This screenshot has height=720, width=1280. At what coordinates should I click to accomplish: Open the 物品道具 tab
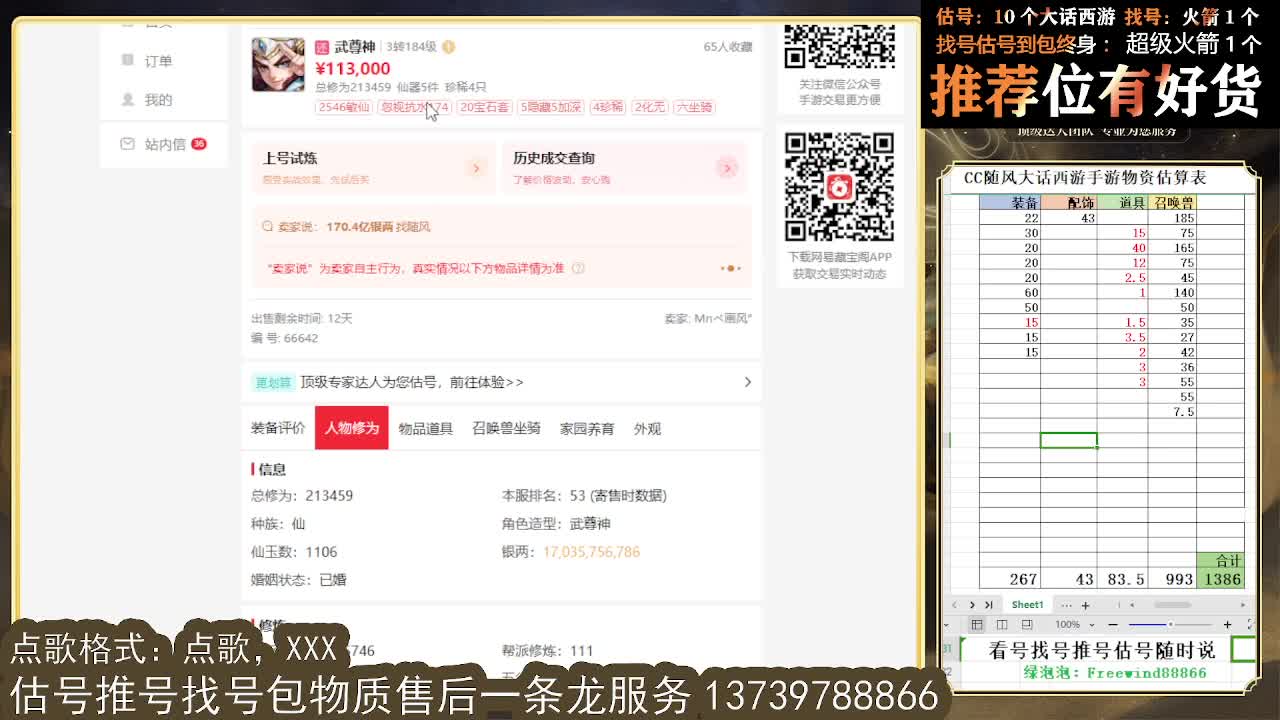[x=427, y=427]
